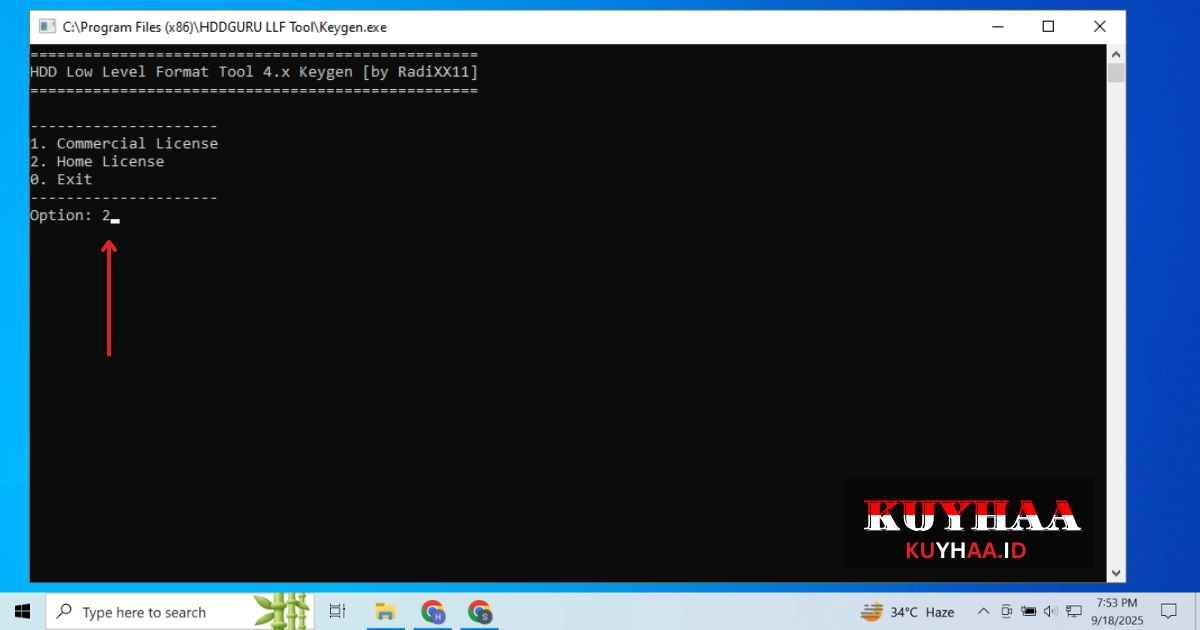
Task: Minimize the Keygen.exe console window
Action: pyautogui.click(x=997, y=27)
